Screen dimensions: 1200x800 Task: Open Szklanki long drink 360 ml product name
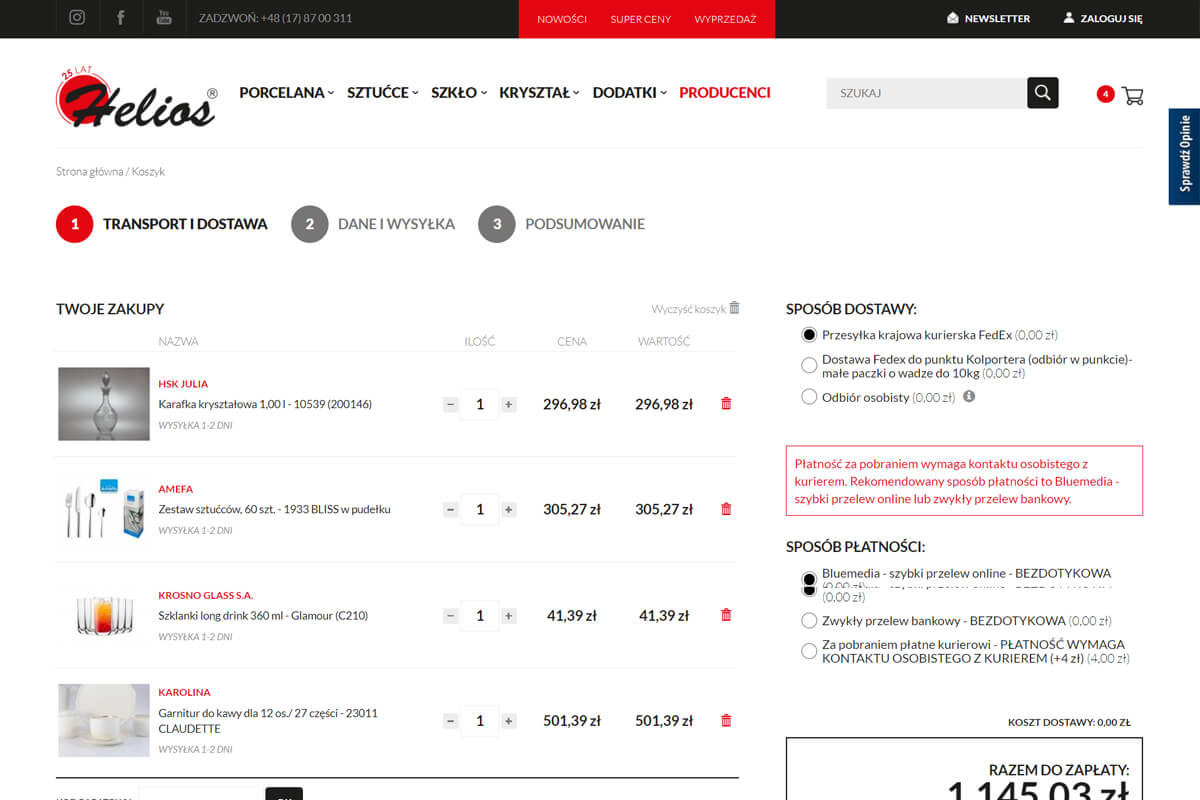point(263,615)
